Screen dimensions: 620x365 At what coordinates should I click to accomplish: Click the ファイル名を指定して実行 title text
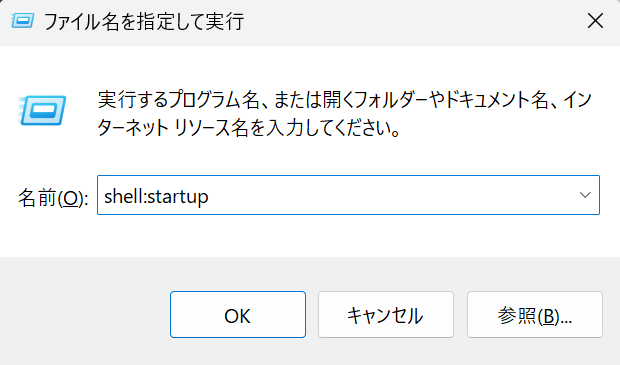point(144,21)
